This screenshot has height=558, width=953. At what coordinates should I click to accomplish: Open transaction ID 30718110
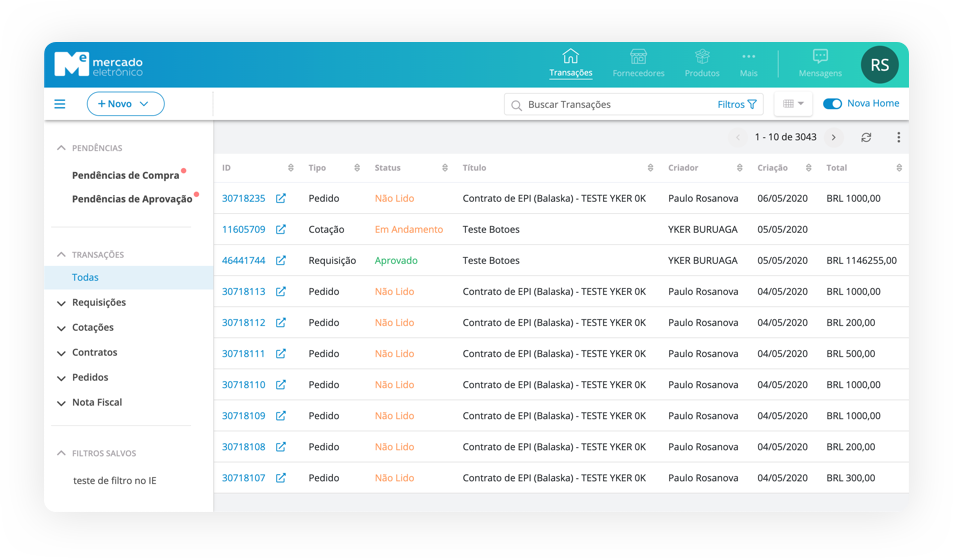coord(244,384)
